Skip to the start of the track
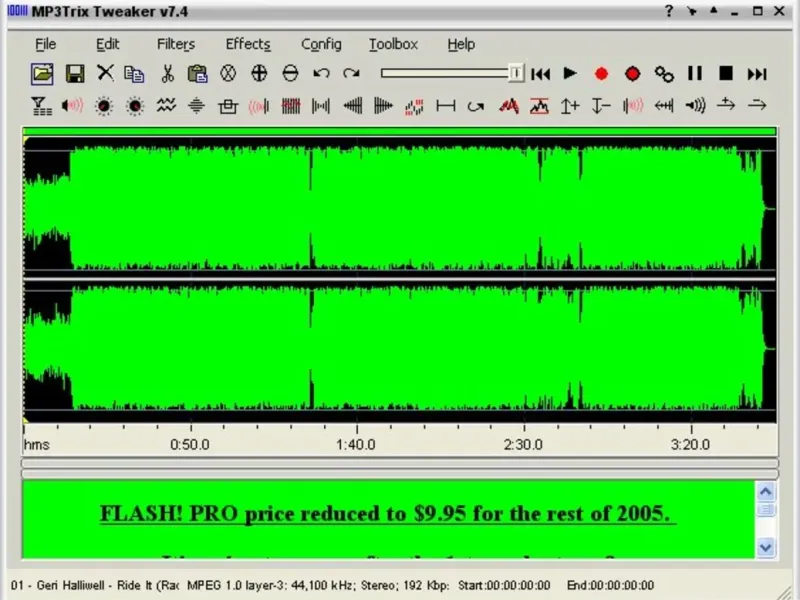Screen dimensions: 800x600 pyautogui.click(x=540, y=73)
